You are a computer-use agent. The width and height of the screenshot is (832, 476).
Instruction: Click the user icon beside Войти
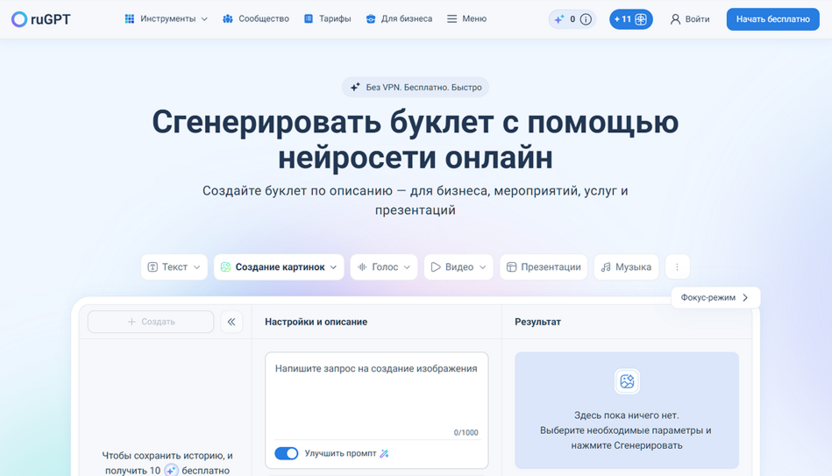coord(675,19)
